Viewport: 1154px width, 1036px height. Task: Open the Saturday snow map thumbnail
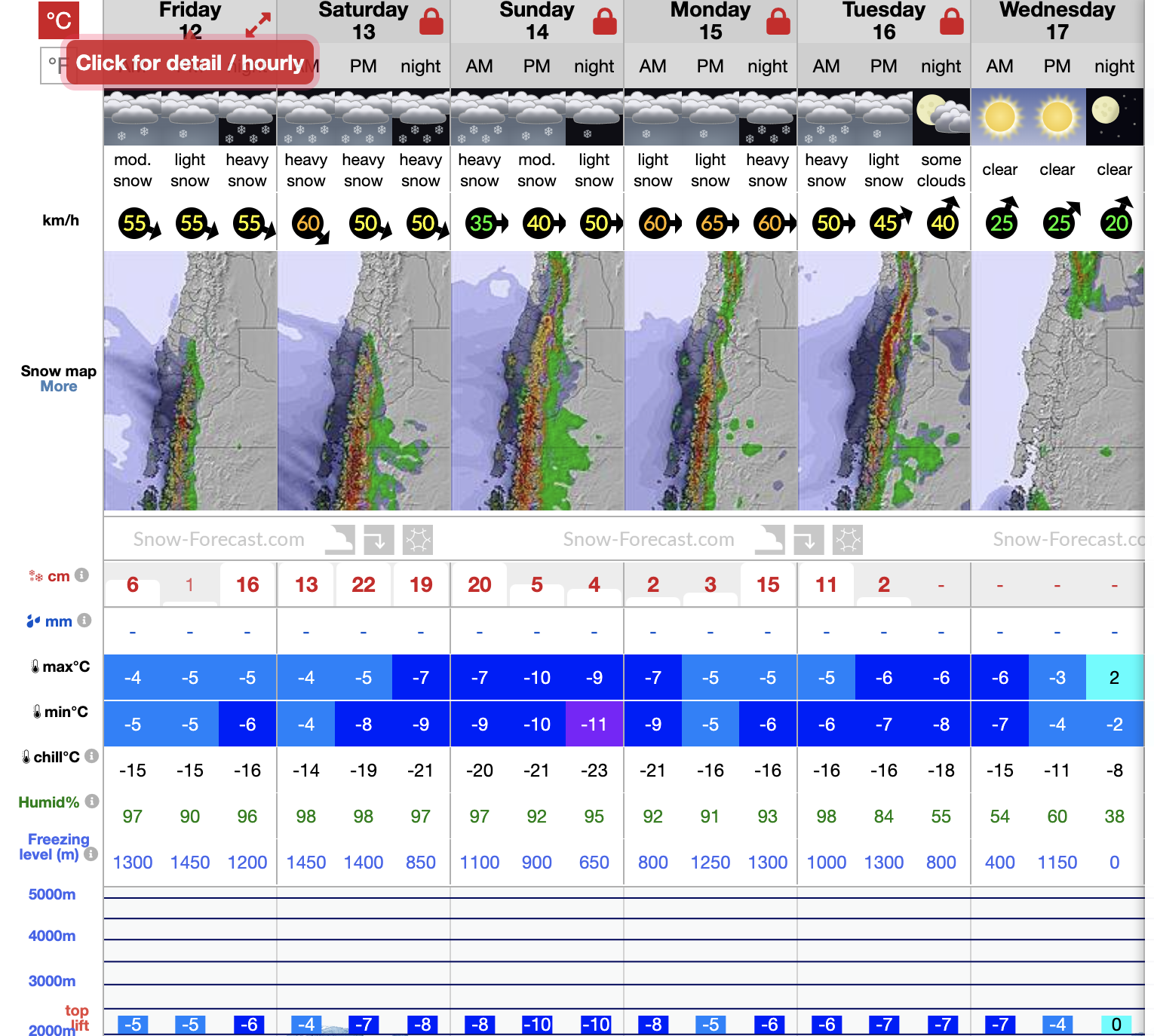pos(364,381)
